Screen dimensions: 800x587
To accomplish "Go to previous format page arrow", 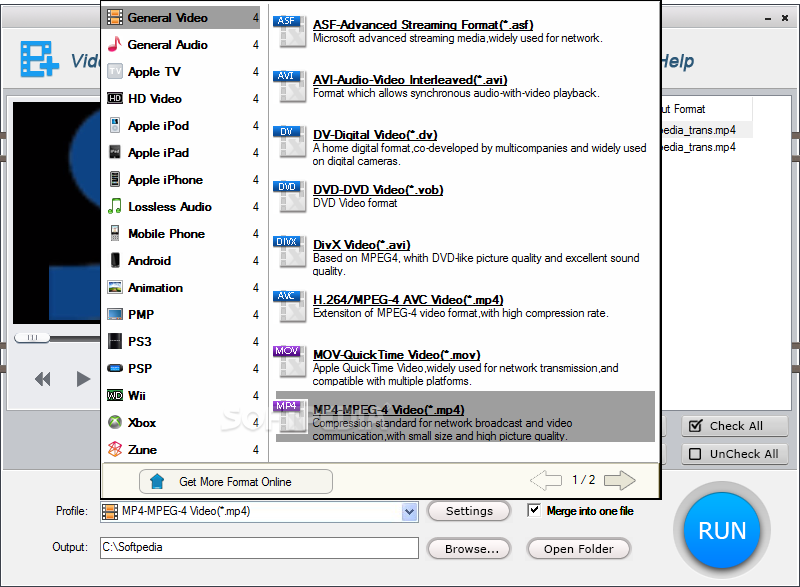I will click(x=546, y=480).
